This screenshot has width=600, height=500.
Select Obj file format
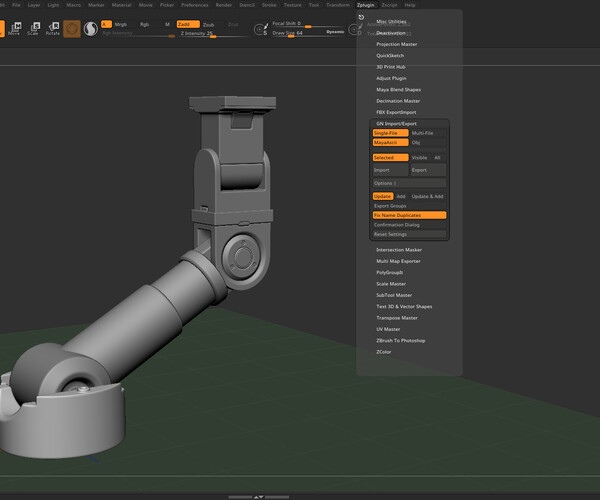pyautogui.click(x=428, y=142)
